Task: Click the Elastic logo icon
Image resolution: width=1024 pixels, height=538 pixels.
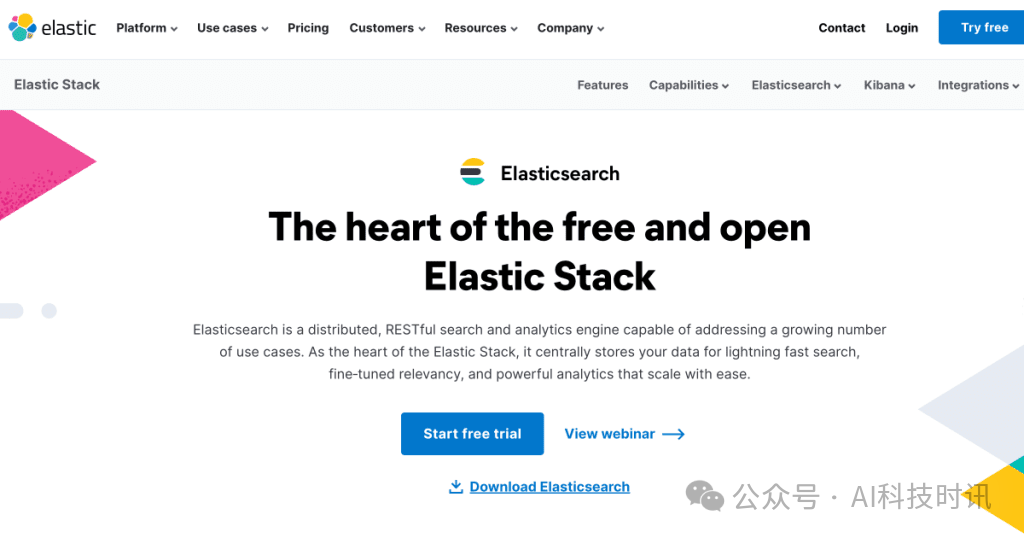Action: pos(22,27)
